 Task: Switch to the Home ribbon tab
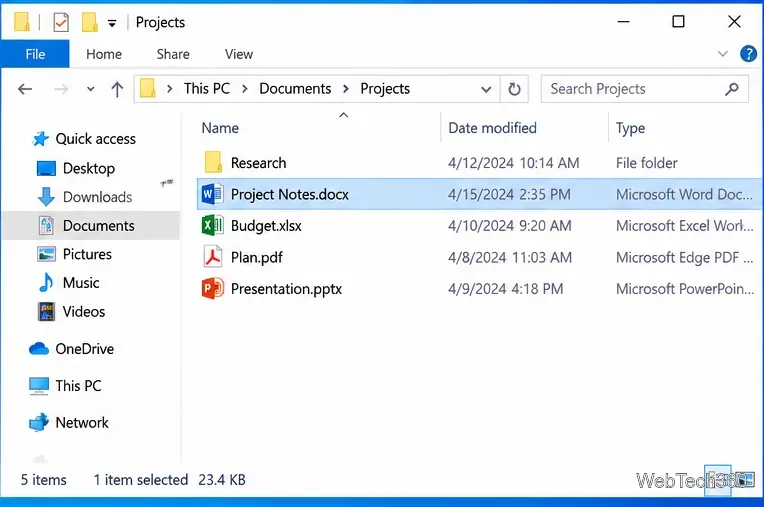(x=104, y=54)
